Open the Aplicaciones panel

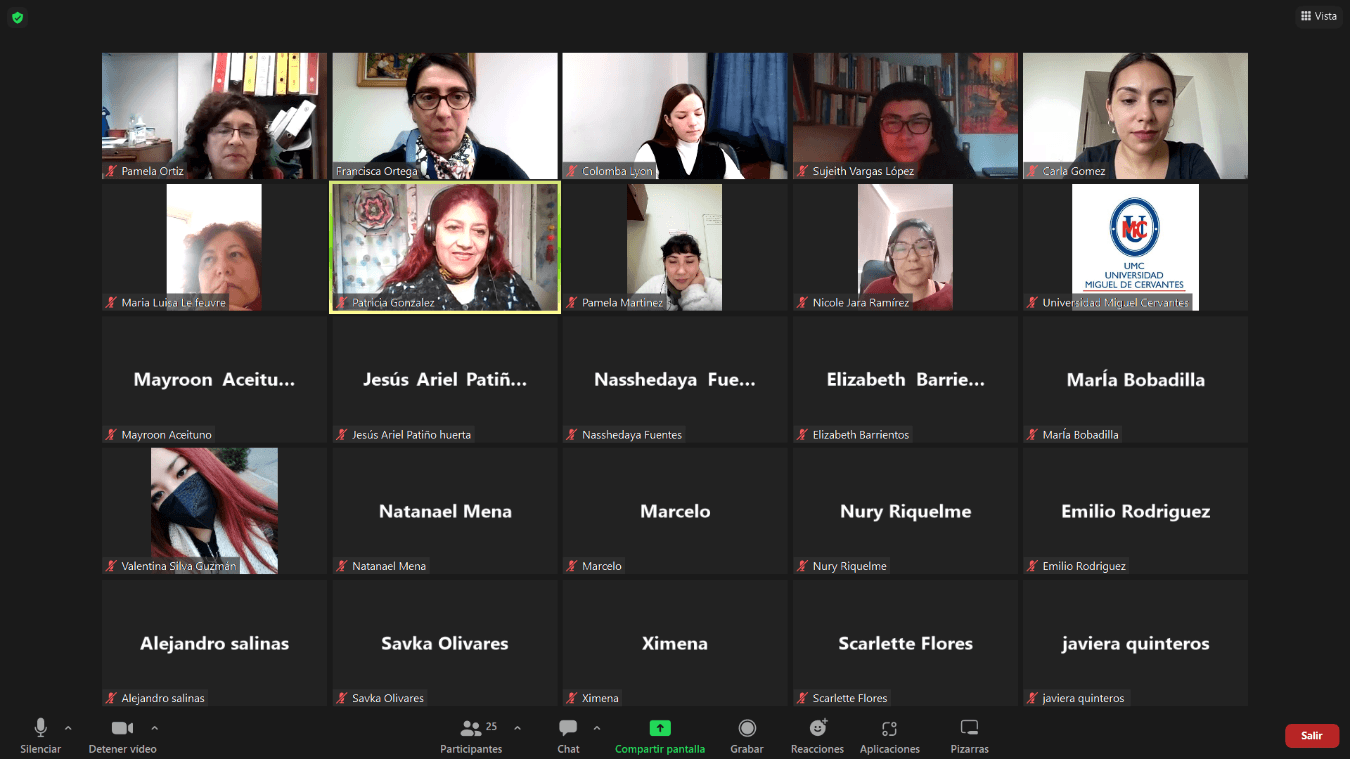[889, 736]
